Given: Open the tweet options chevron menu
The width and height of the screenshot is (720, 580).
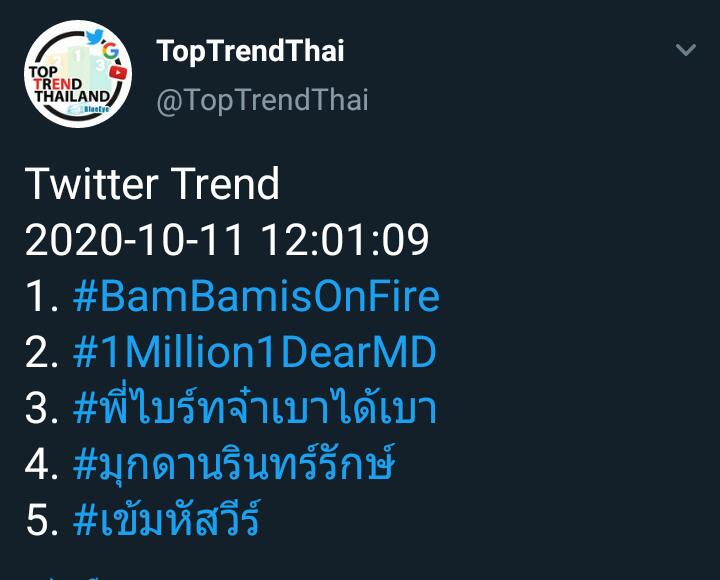Looking at the screenshot, I should tap(685, 51).
